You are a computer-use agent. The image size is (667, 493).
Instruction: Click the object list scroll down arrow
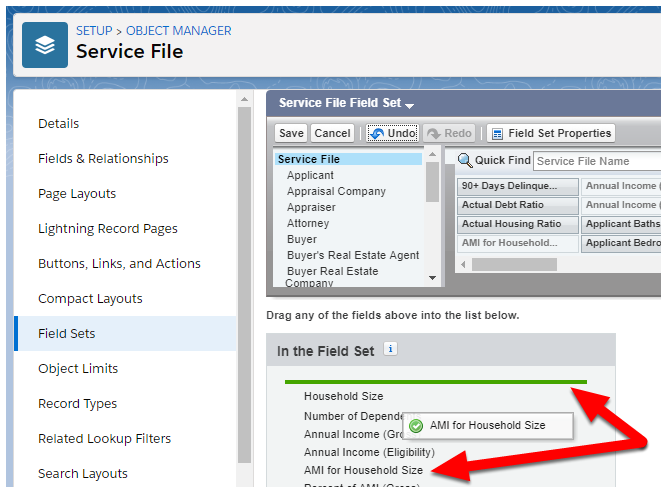(x=433, y=278)
